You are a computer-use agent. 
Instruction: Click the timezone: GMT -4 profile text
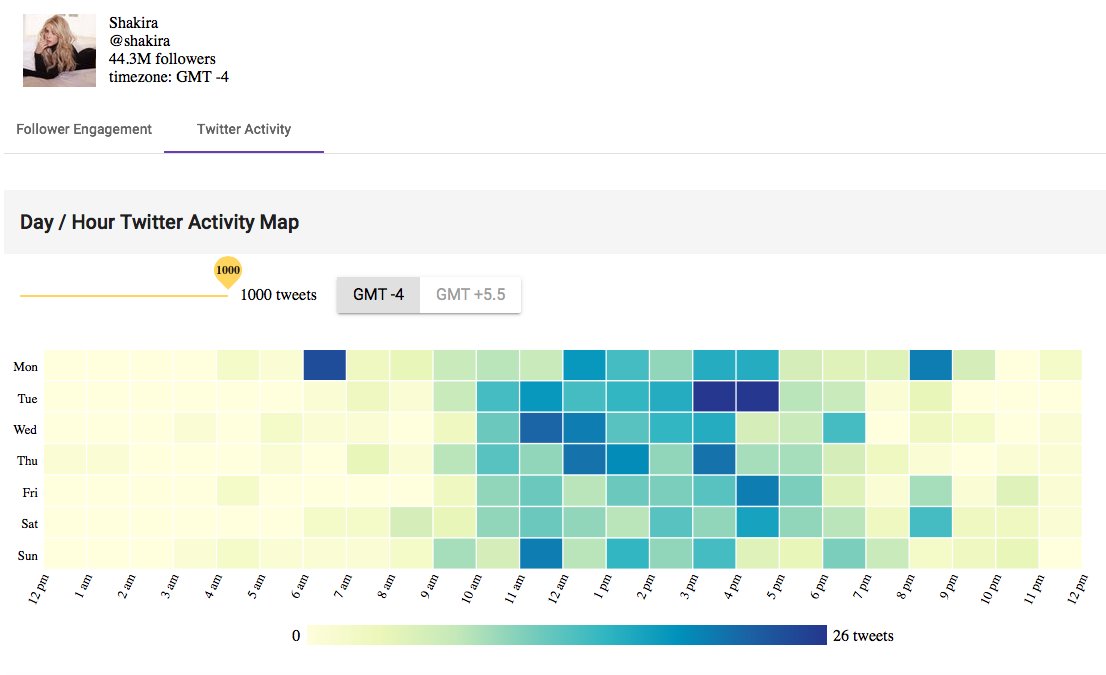point(169,77)
